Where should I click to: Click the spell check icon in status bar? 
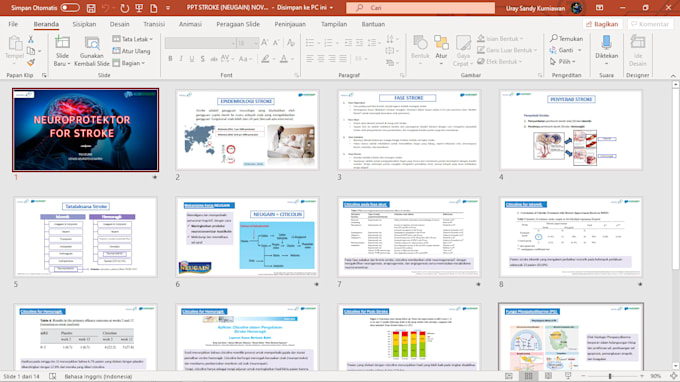52,376
